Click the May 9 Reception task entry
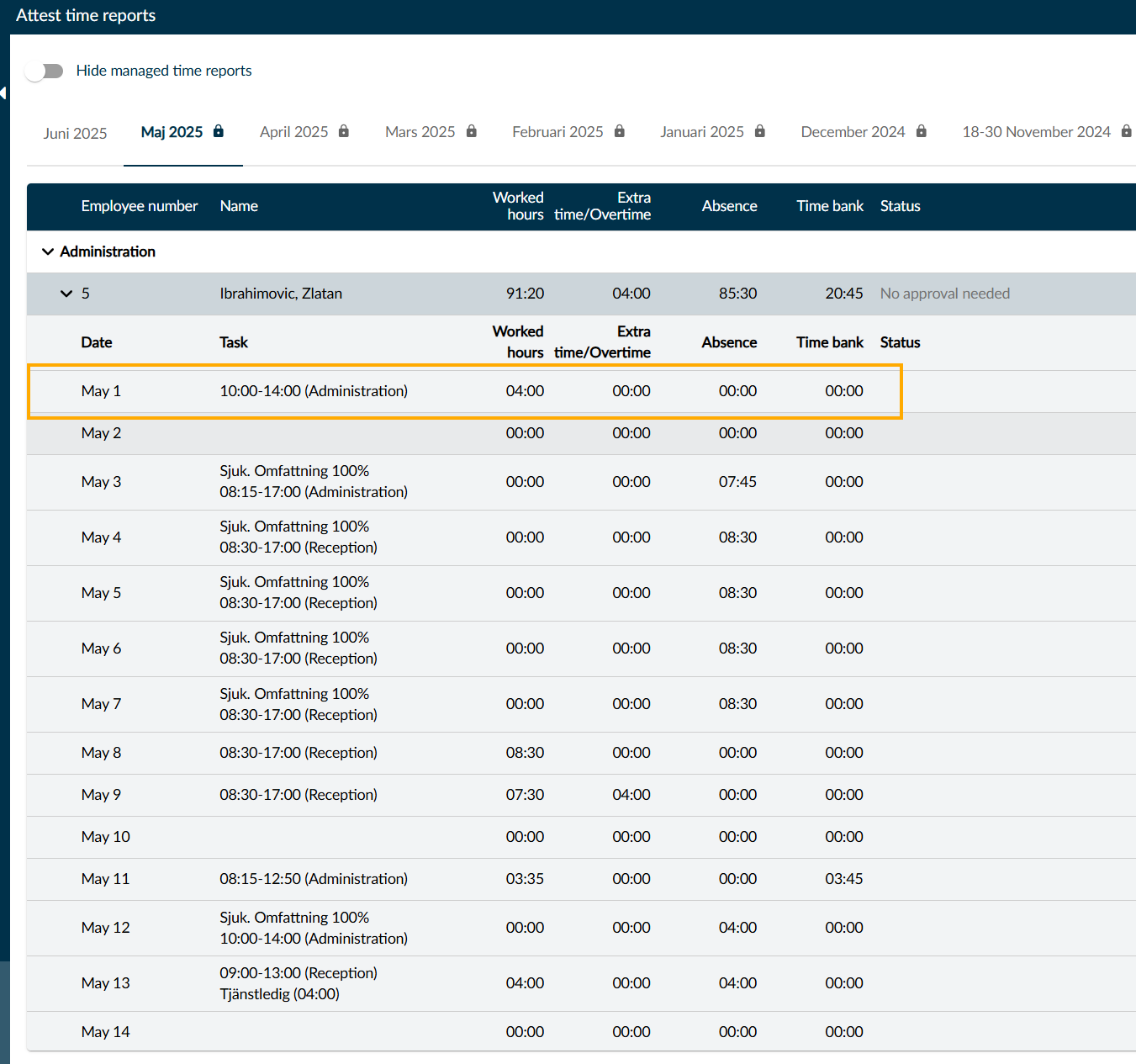The height and width of the screenshot is (1064, 1136). (x=299, y=795)
